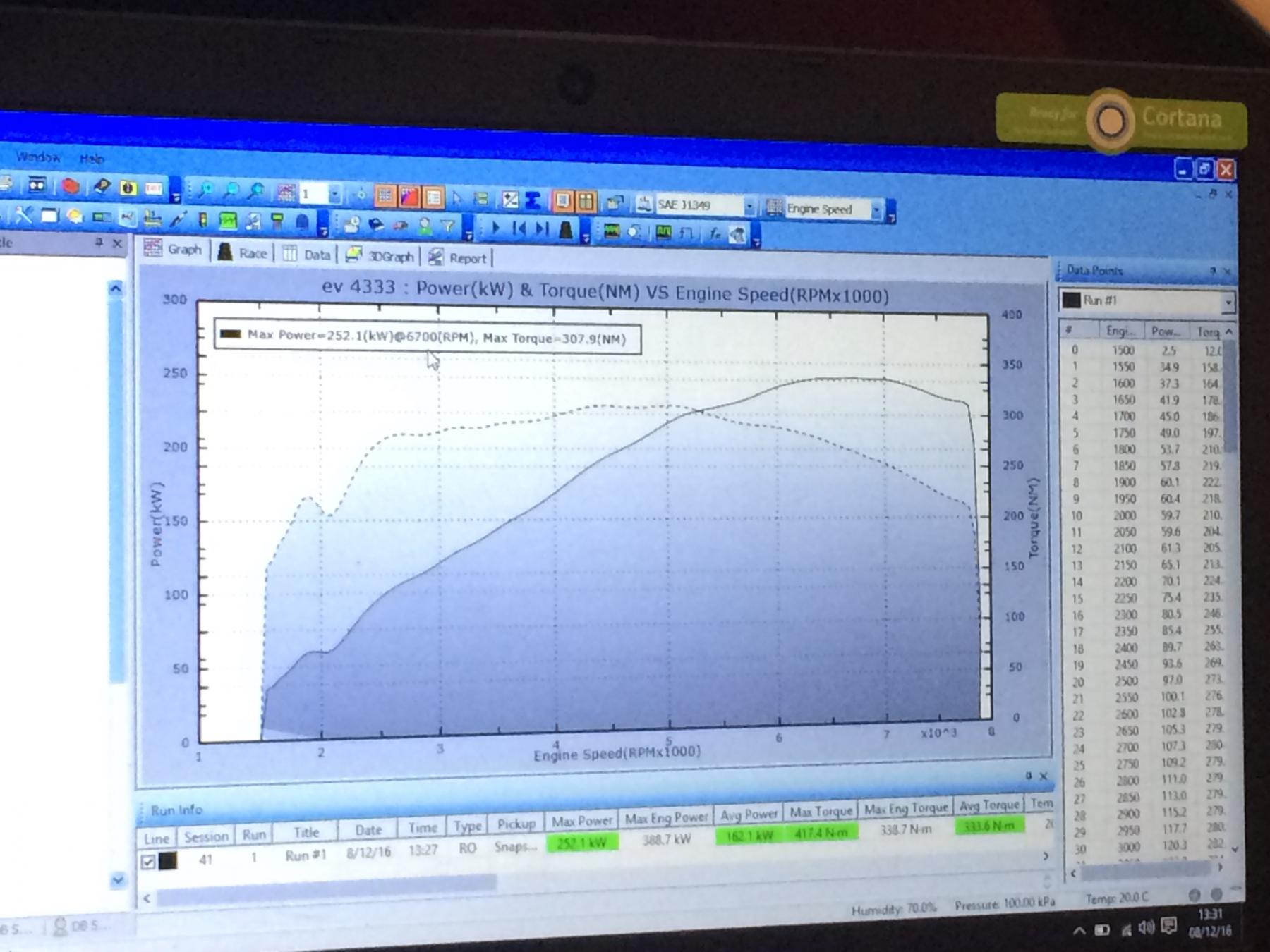The width and height of the screenshot is (1270, 952).
Task: Click the funnel filter icon
Action: coord(447,226)
